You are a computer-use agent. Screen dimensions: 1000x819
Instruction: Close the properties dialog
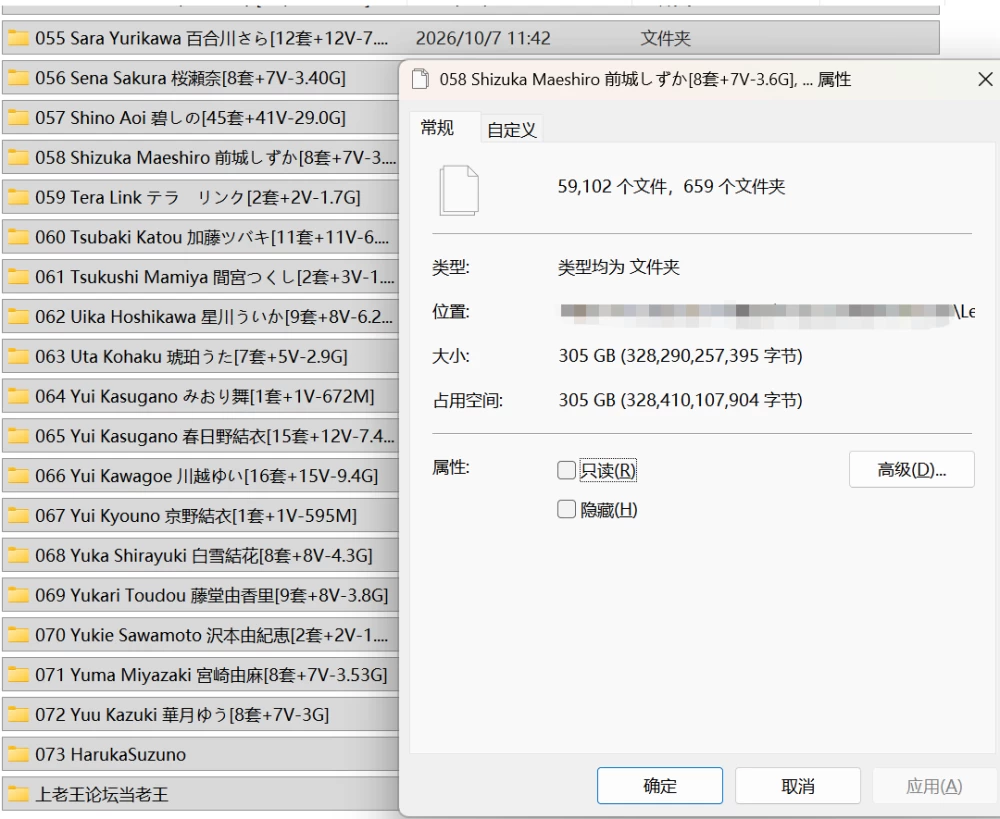[985, 79]
